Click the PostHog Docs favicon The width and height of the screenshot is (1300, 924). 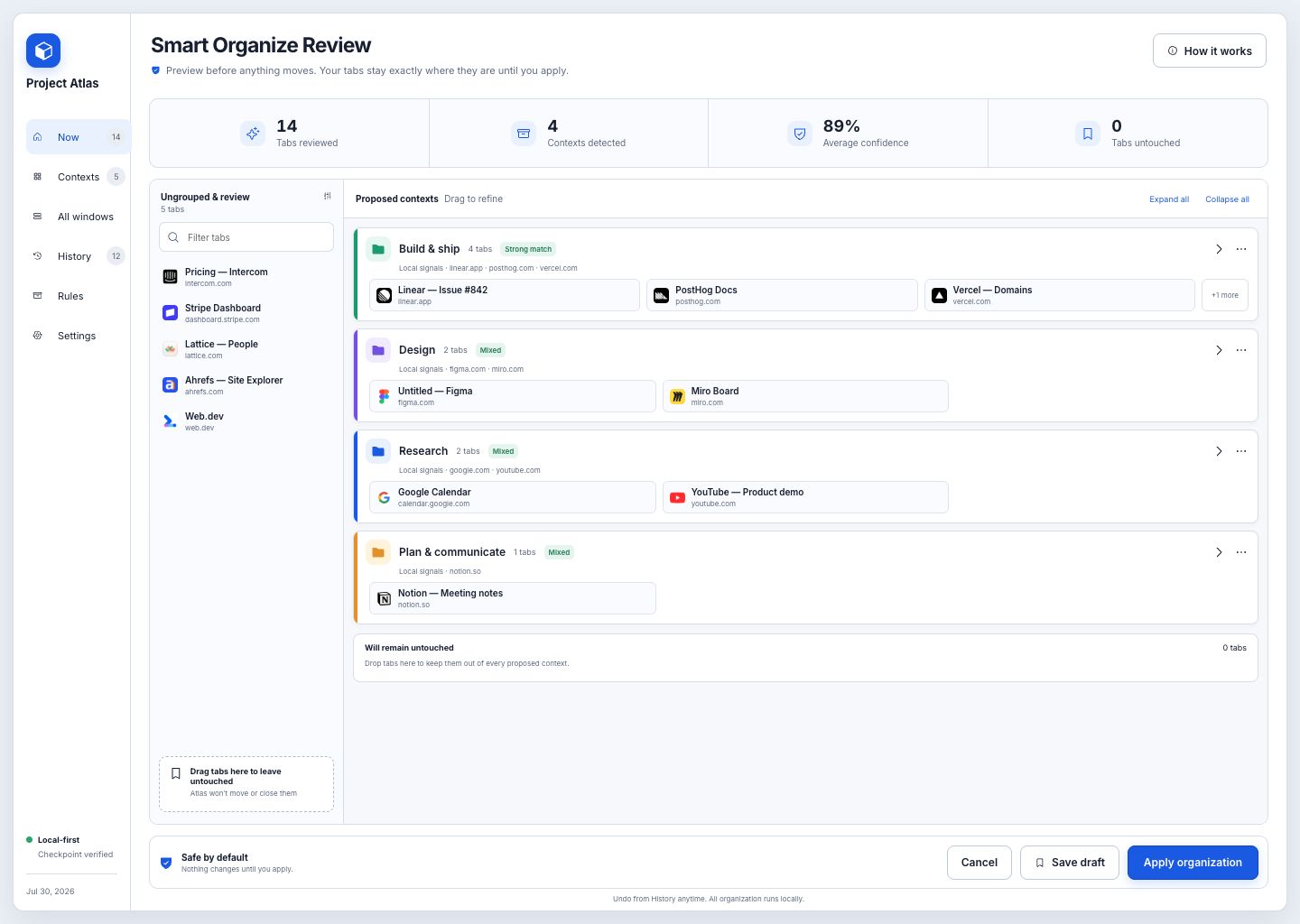(661, 295)
